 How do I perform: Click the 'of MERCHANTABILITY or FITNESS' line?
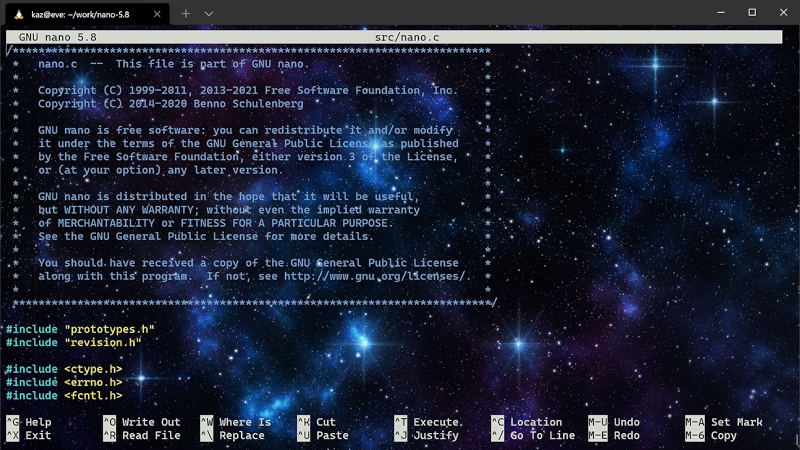tap(216, 223)
